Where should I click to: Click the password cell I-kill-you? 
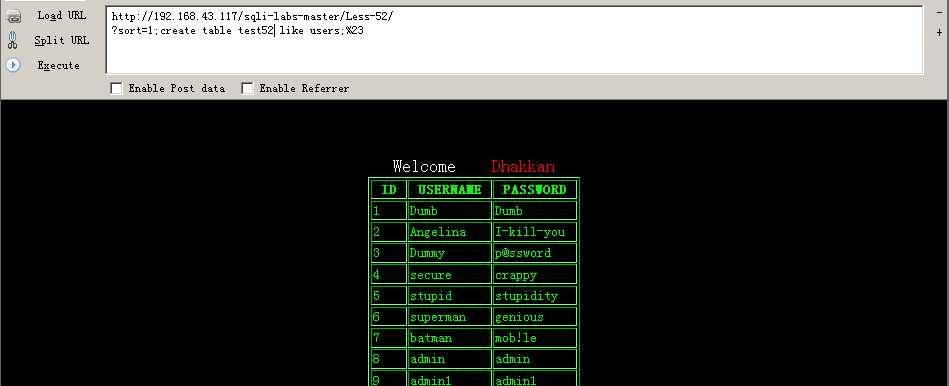point(535,232)
